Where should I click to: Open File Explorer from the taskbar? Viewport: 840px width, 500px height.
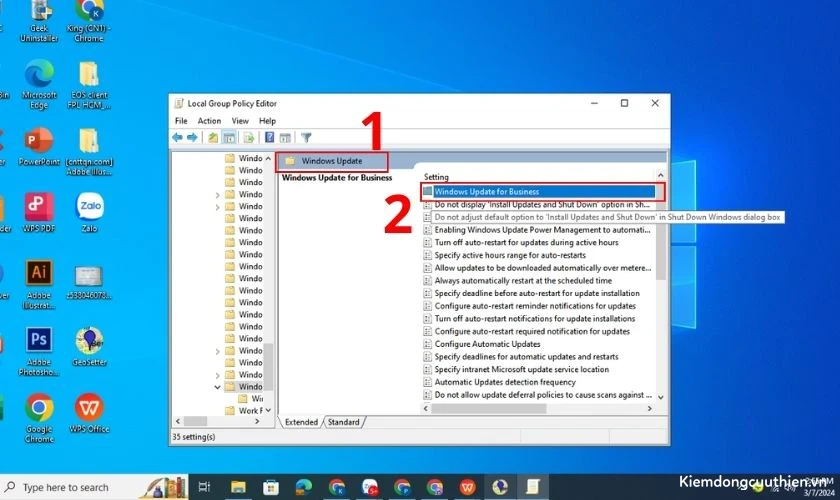tap(238, 487)
